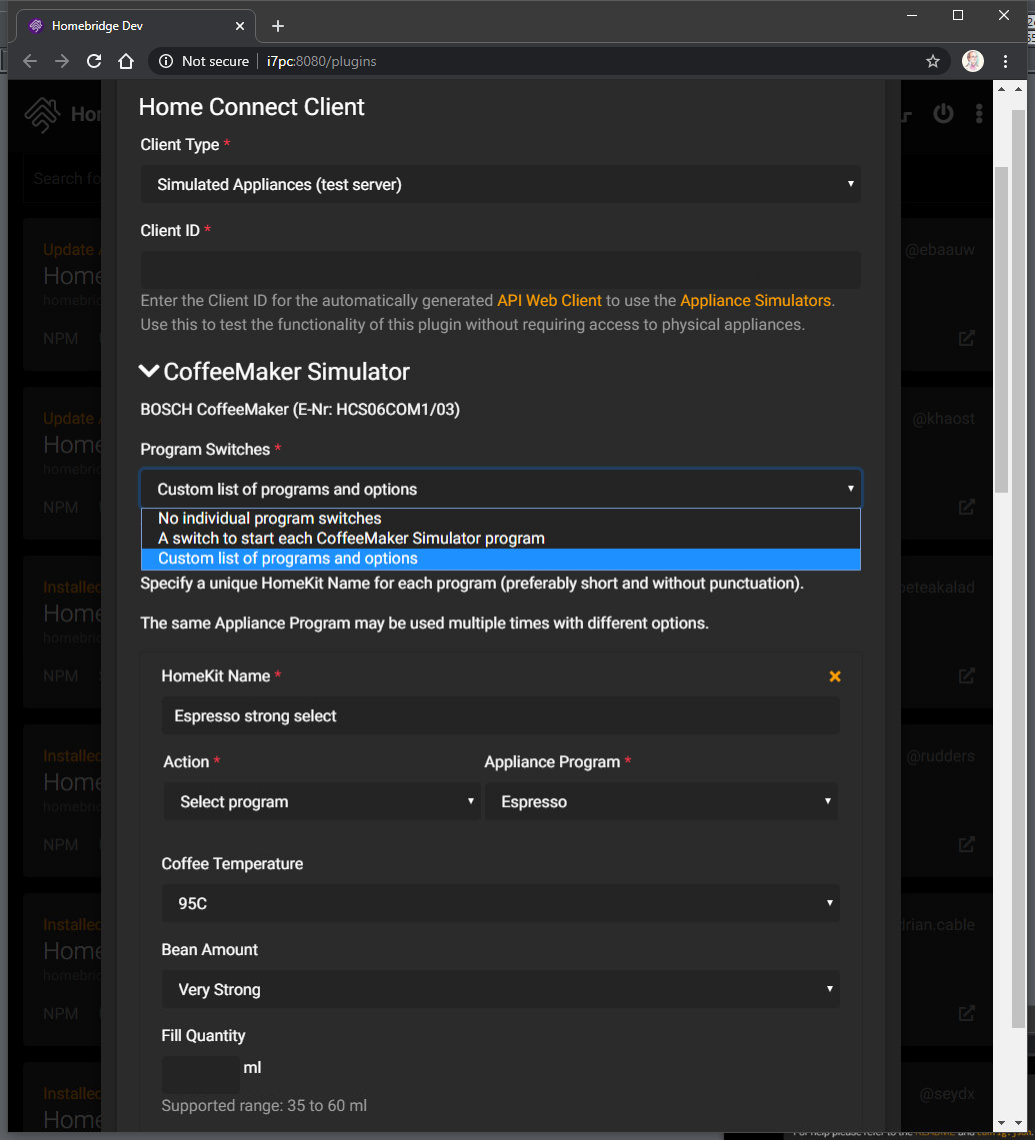Viewport: 1035px width, 1140px height.
Task: Click the HomeKit Name text field
Action: [500, 716]
